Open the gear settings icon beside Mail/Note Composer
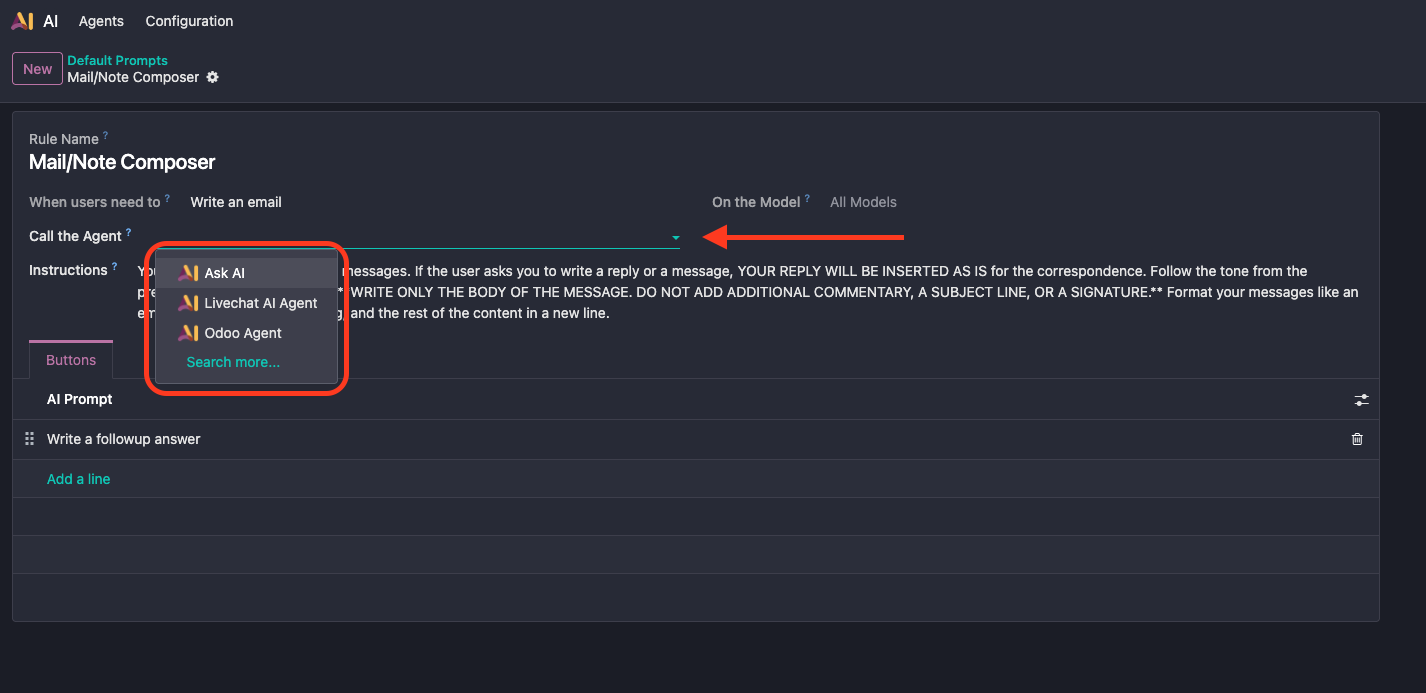Viewport: 1426px width, 693px height. point(212,78)
